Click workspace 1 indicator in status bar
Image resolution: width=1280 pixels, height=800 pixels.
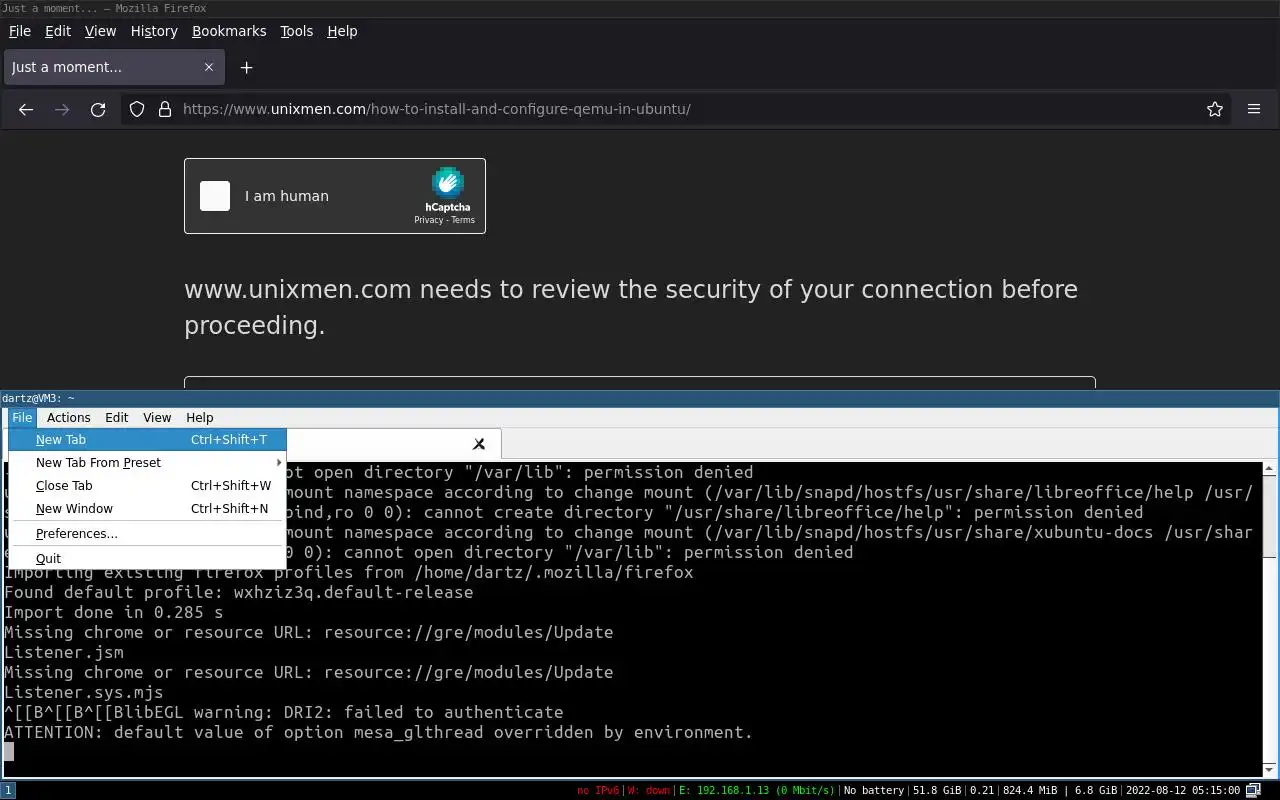(7, 790)
